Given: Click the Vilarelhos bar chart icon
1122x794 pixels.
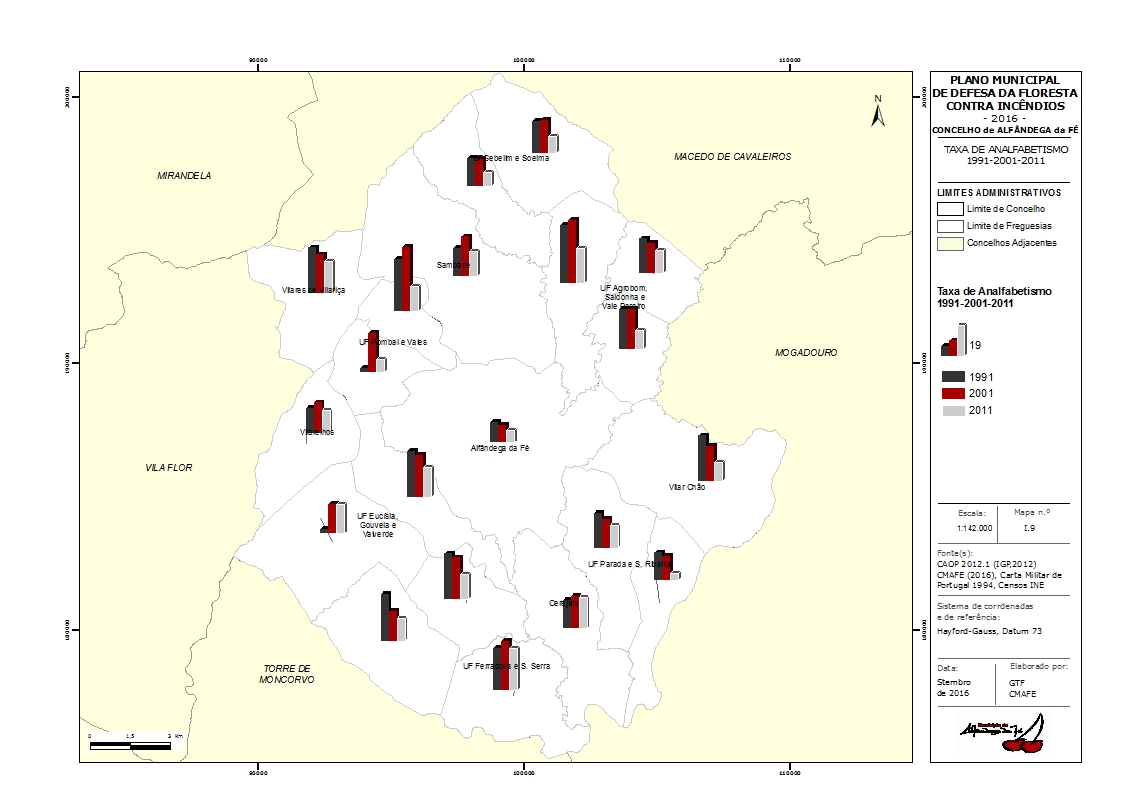Looking at the screenshot, I should tap(319, 416).
